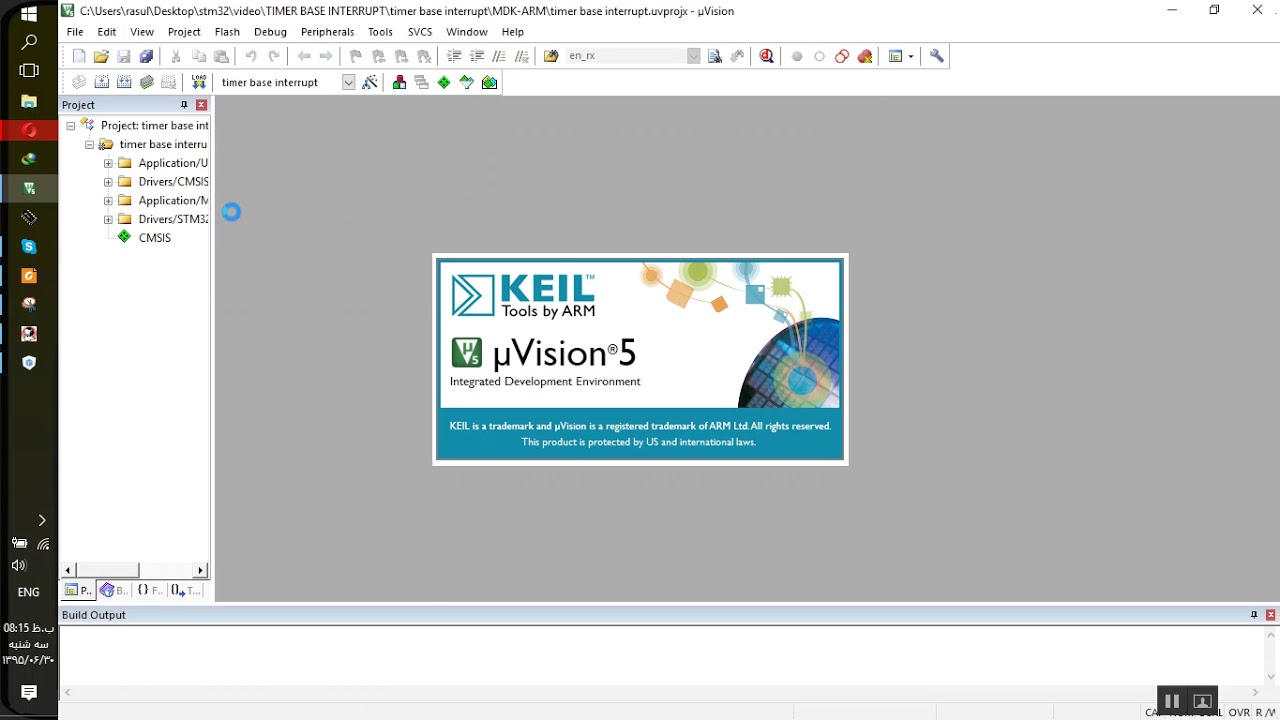Open the Peripherals menu

pos(327,32)
